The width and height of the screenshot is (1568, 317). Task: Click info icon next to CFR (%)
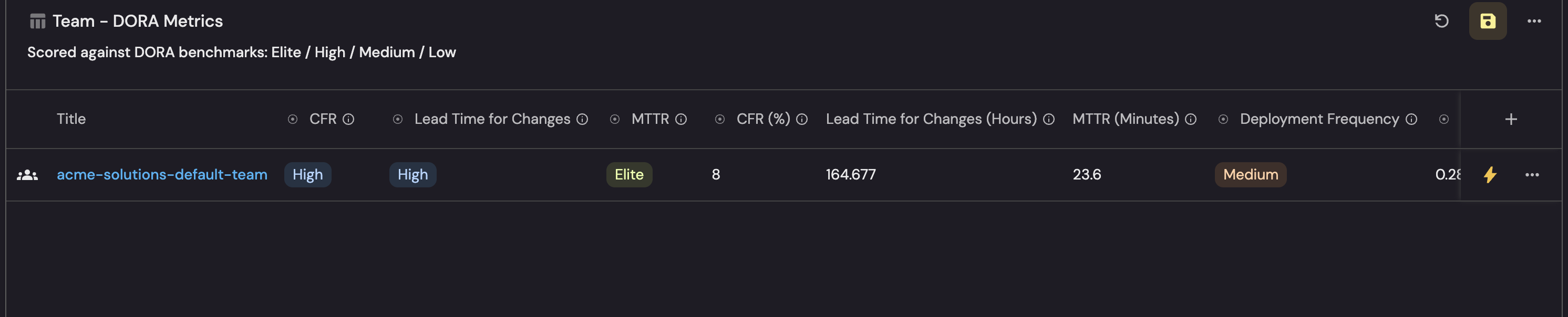pos(802,119)
